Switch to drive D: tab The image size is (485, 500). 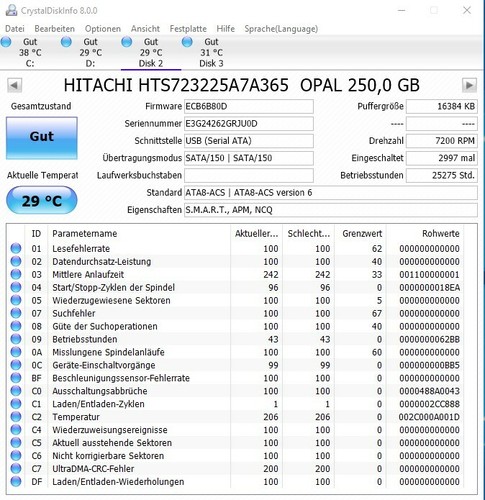pos(90,52)
